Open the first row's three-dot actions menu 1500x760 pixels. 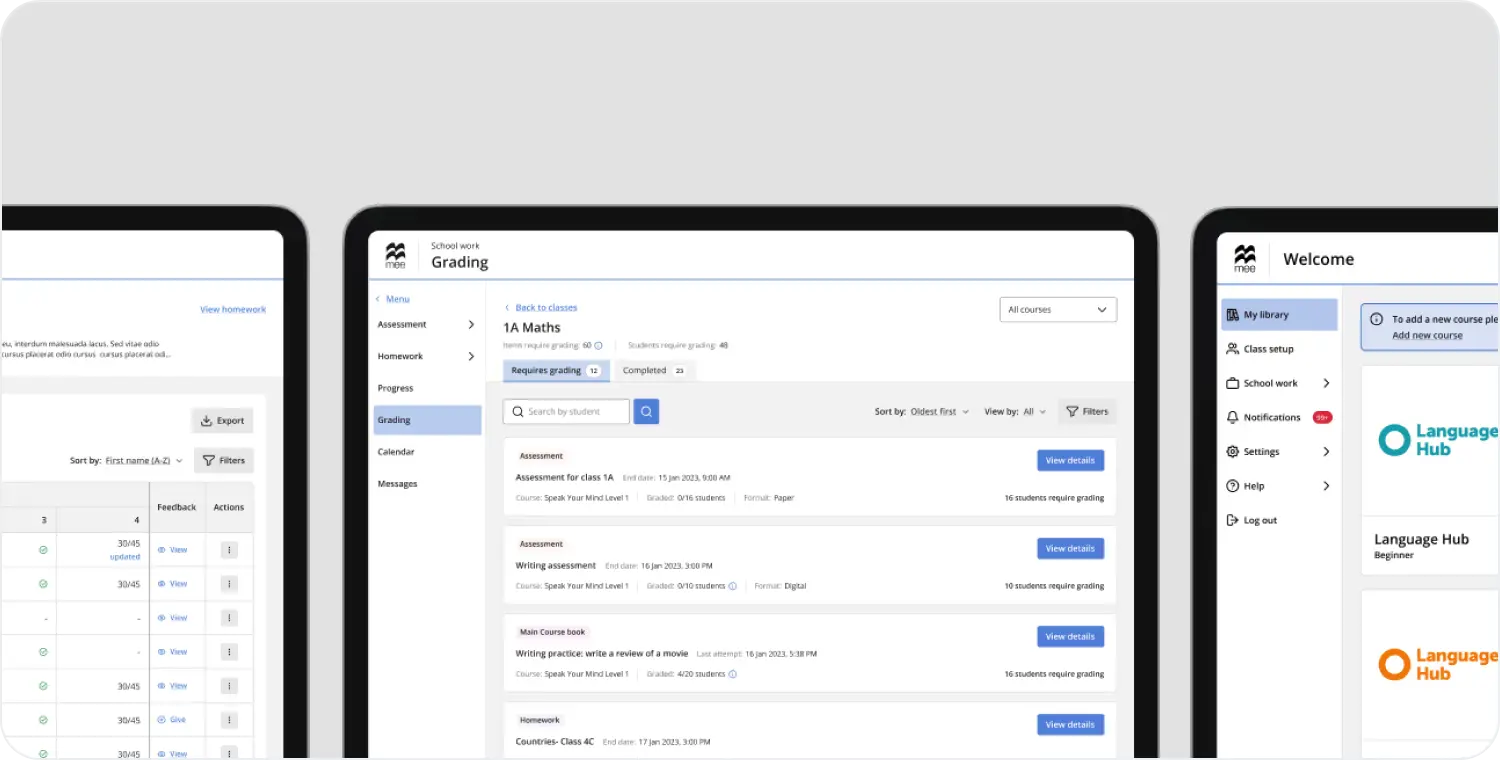click(x=229, y=550)
